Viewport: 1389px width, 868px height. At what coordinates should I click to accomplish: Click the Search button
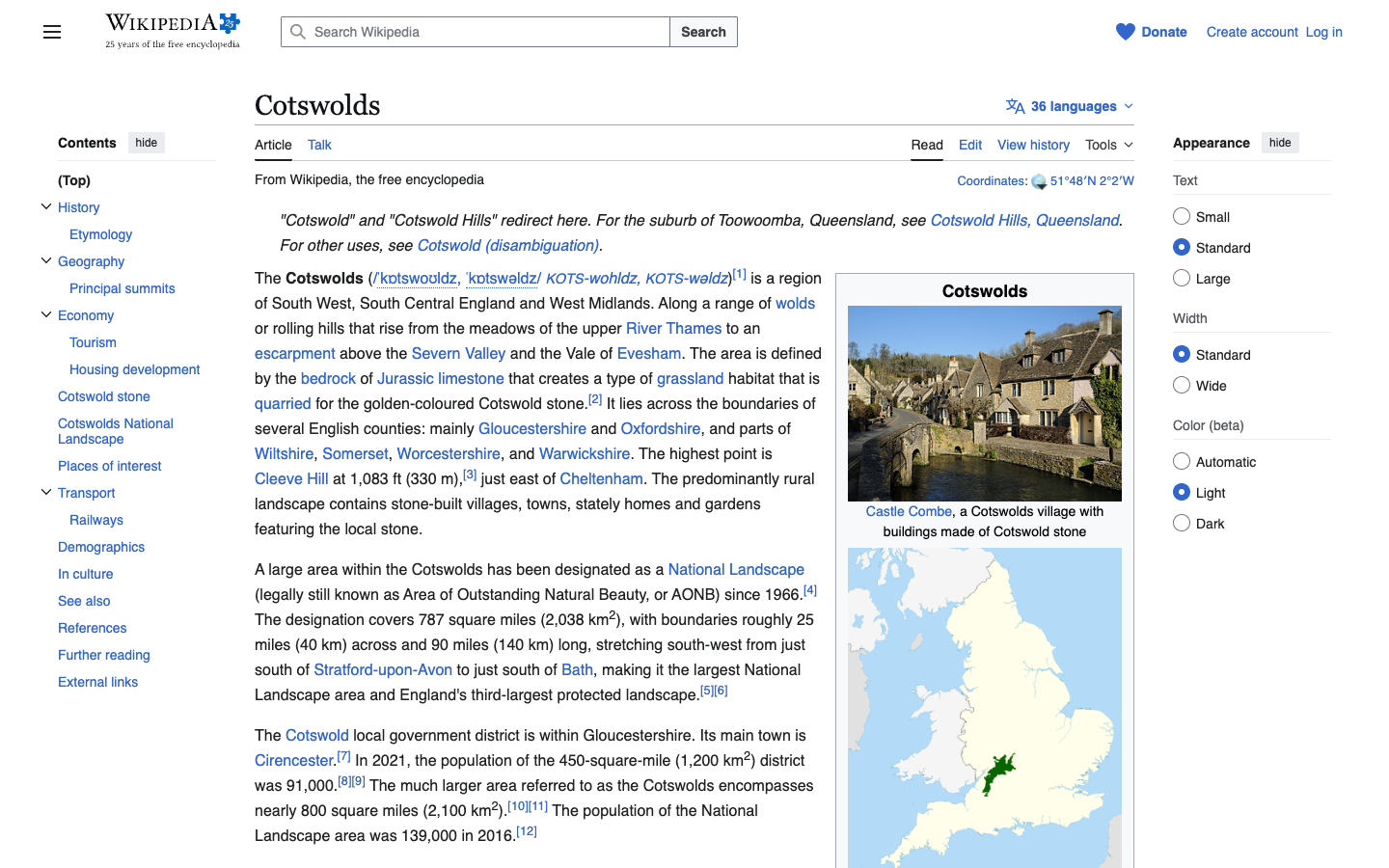pyautogui.click(x=703, y=32)
